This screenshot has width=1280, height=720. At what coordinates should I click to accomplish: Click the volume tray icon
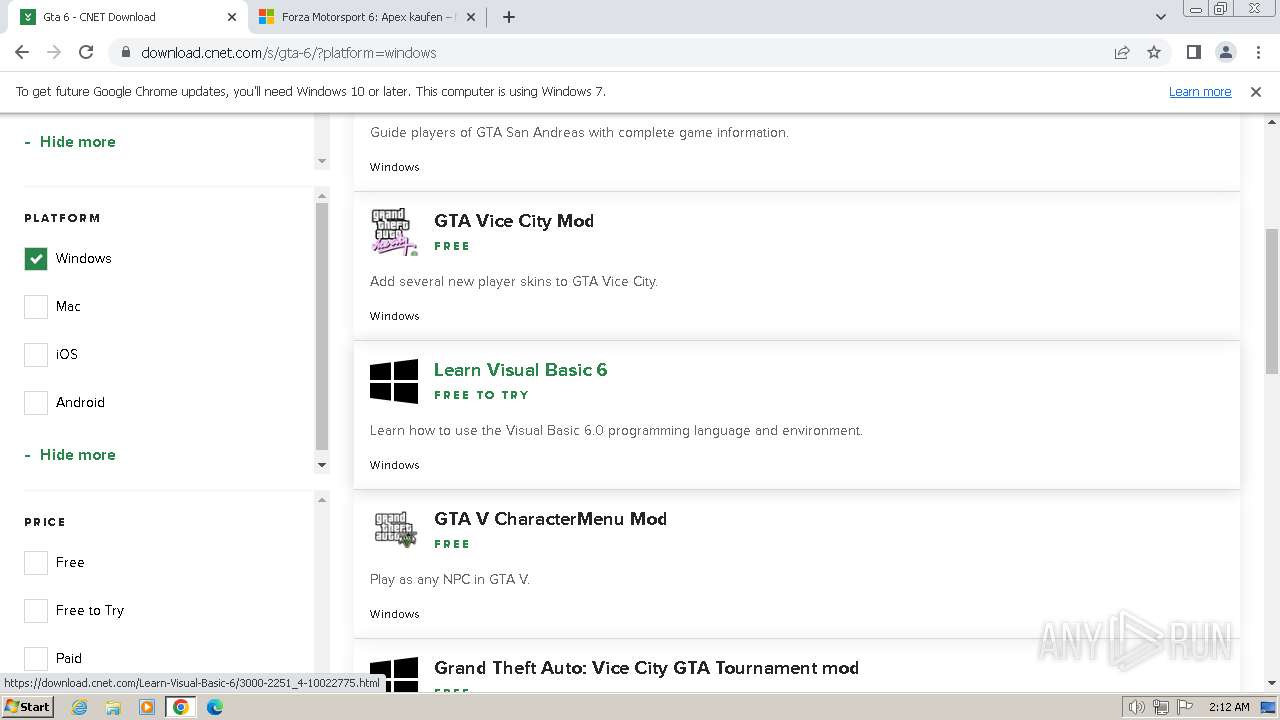tap(1137, 707)
